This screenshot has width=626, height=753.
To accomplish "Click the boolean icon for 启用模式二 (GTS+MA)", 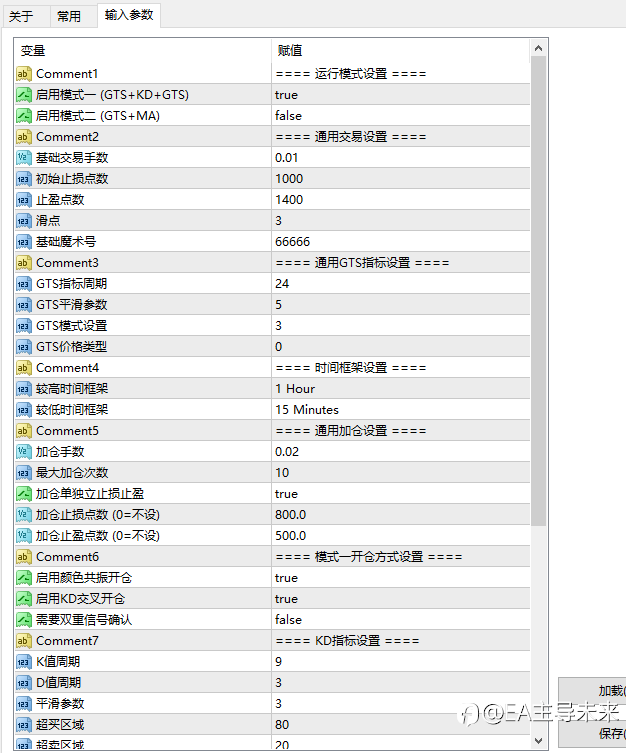I will pyautogui.click(x=24, y=116).
